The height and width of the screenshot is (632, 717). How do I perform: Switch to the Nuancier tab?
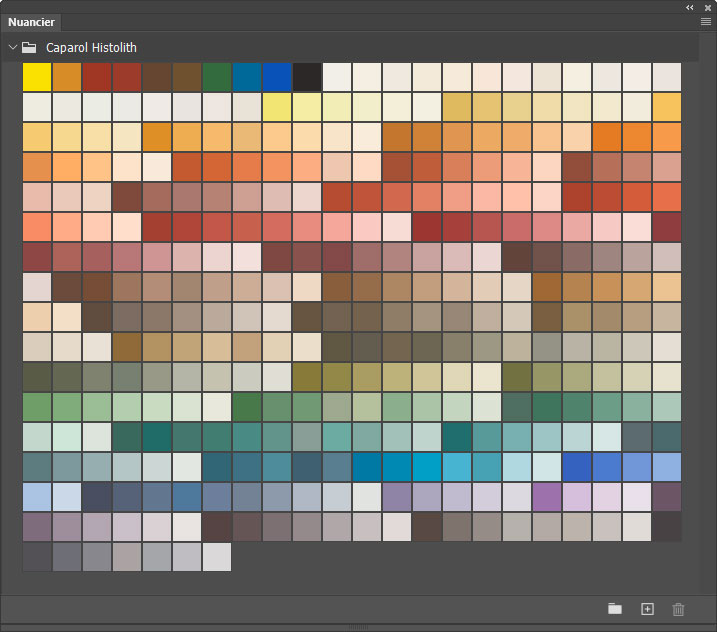33,22
